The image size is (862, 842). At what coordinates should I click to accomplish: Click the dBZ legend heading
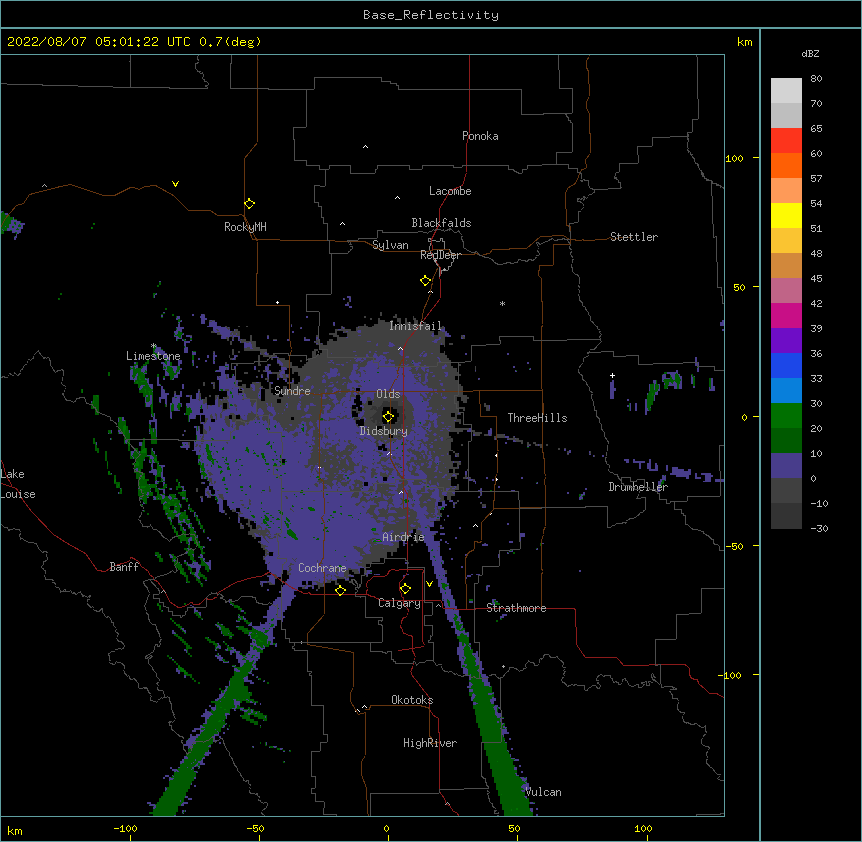tap(810, 53)
